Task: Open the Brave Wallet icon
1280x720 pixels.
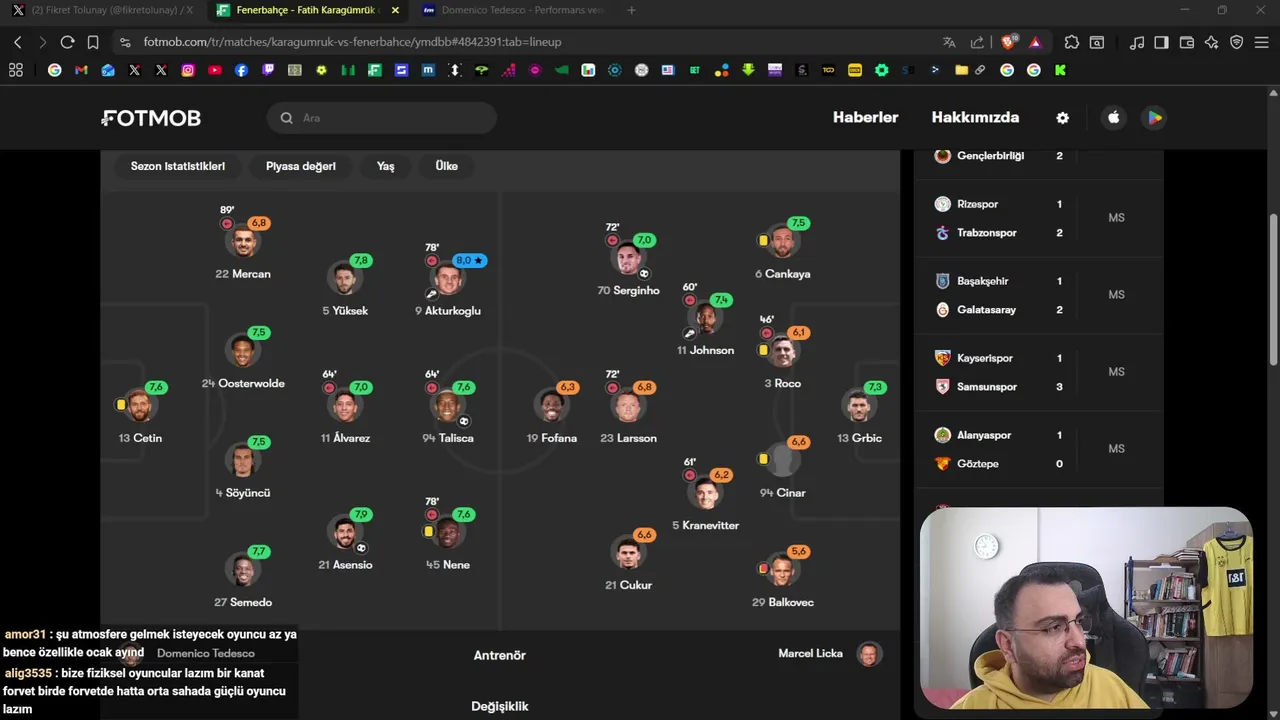Action: pos(1187,42)
